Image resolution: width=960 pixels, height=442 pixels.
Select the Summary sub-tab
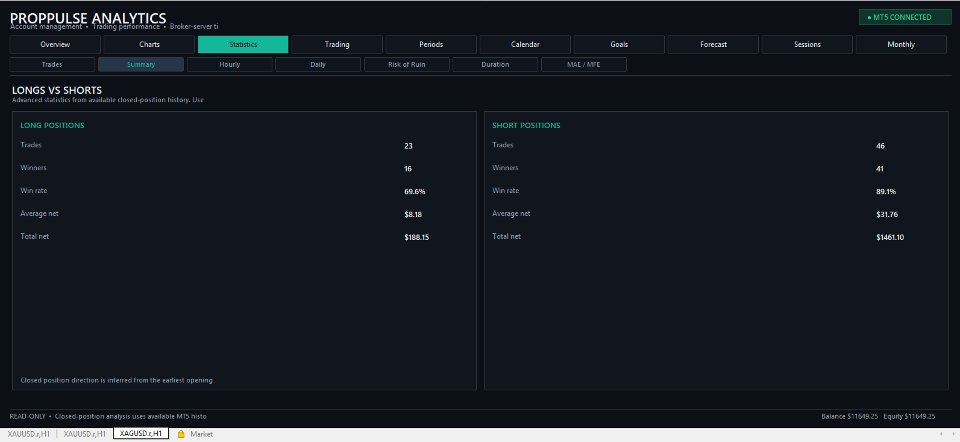(x=141, y=65)
